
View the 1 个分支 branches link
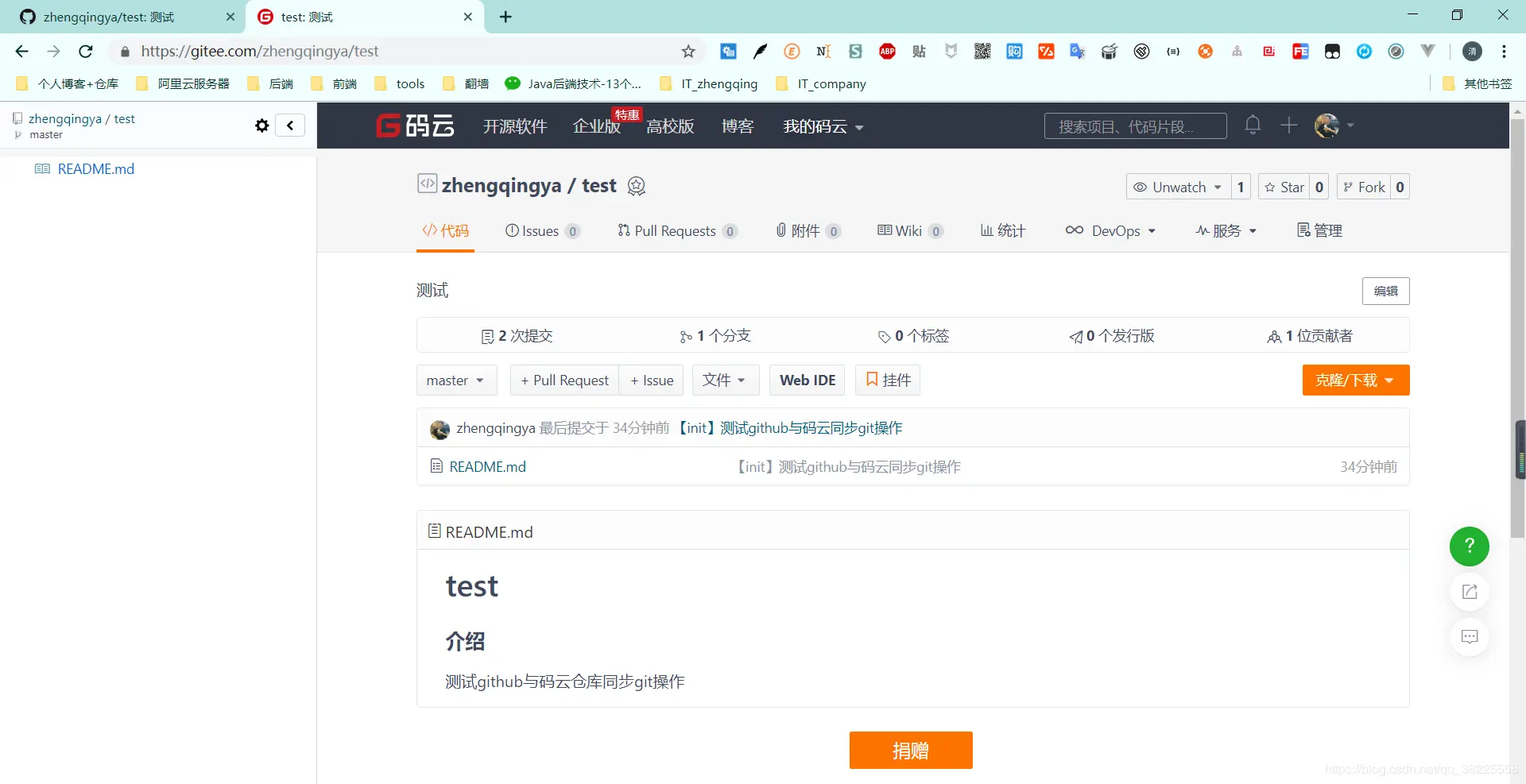[715, 336]
